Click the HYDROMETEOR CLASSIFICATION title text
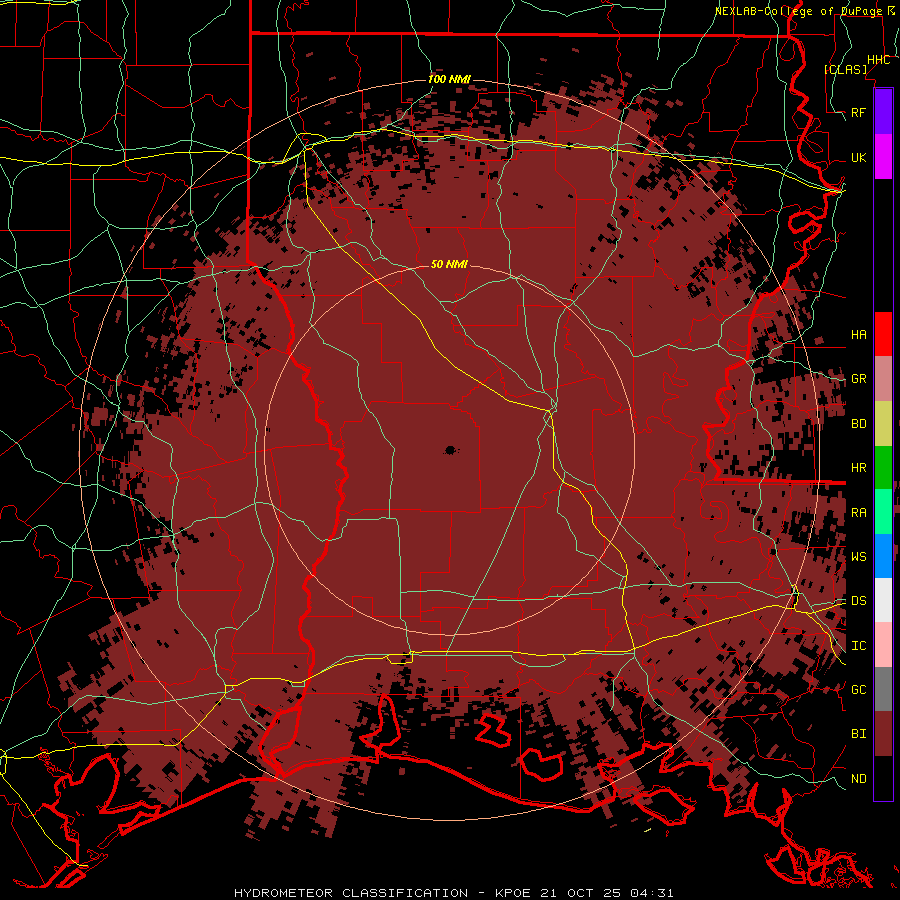Viewport: 900px width, 900px height. tap(351, 893)
